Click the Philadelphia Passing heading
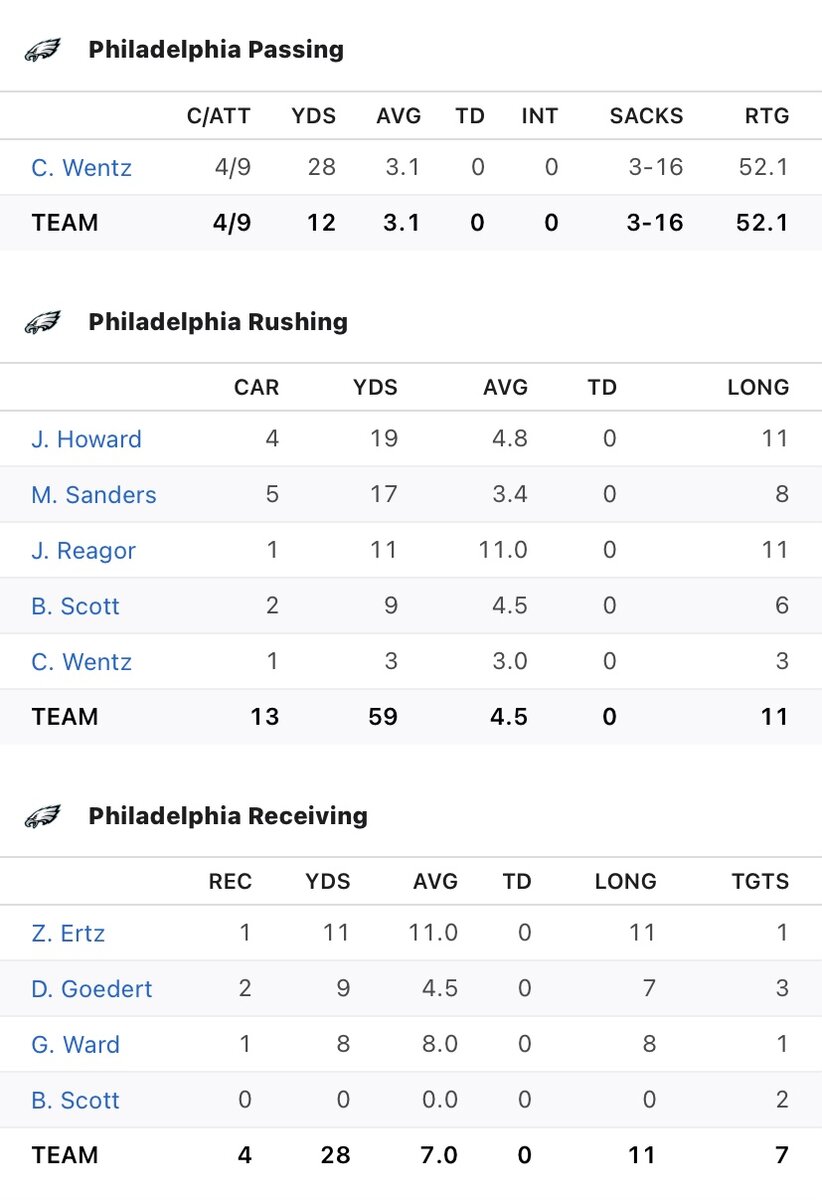Viewport: 822px width, 1200px height. 216,50
